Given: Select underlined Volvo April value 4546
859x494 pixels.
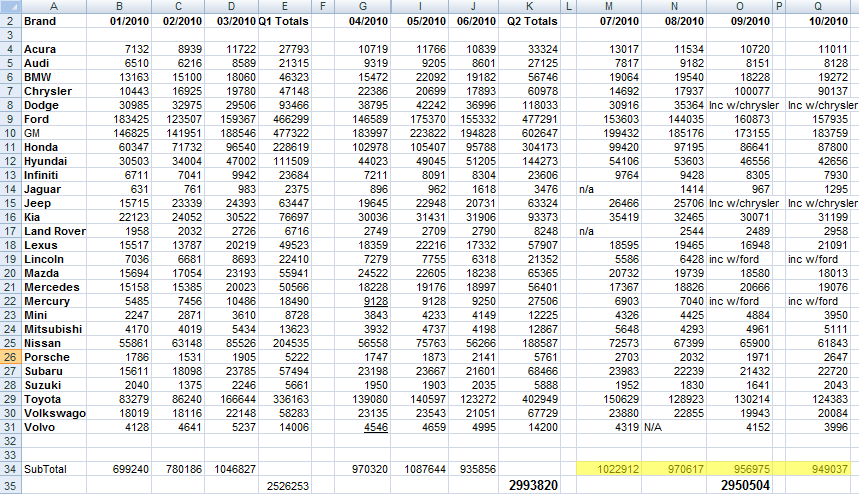Looking at the screenshot, I should click(x=363, y=427).
